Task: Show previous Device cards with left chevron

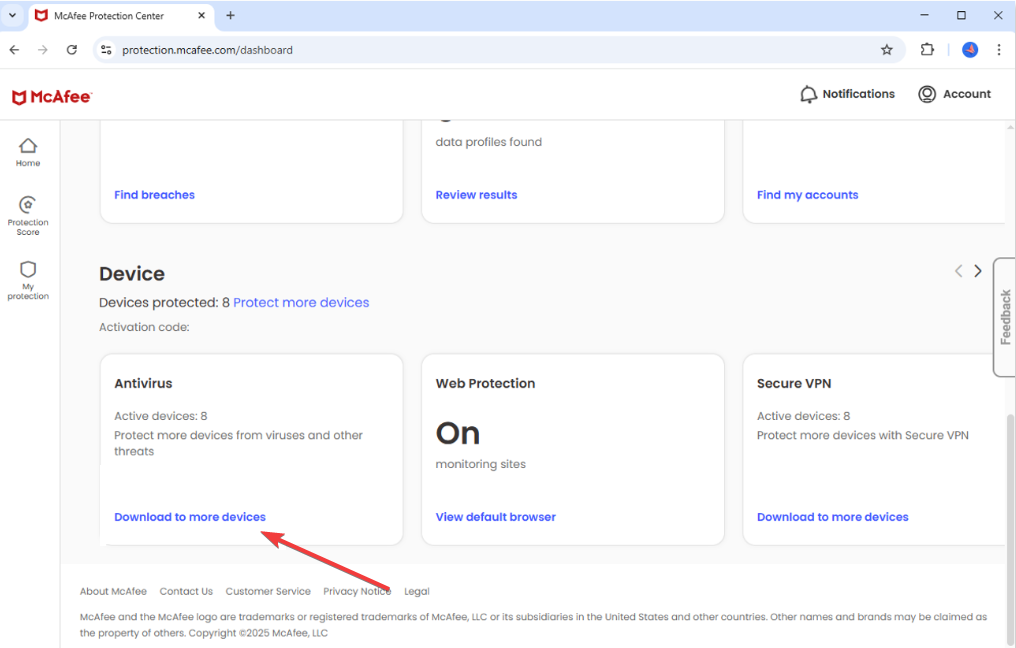Action: coord(958,271)
